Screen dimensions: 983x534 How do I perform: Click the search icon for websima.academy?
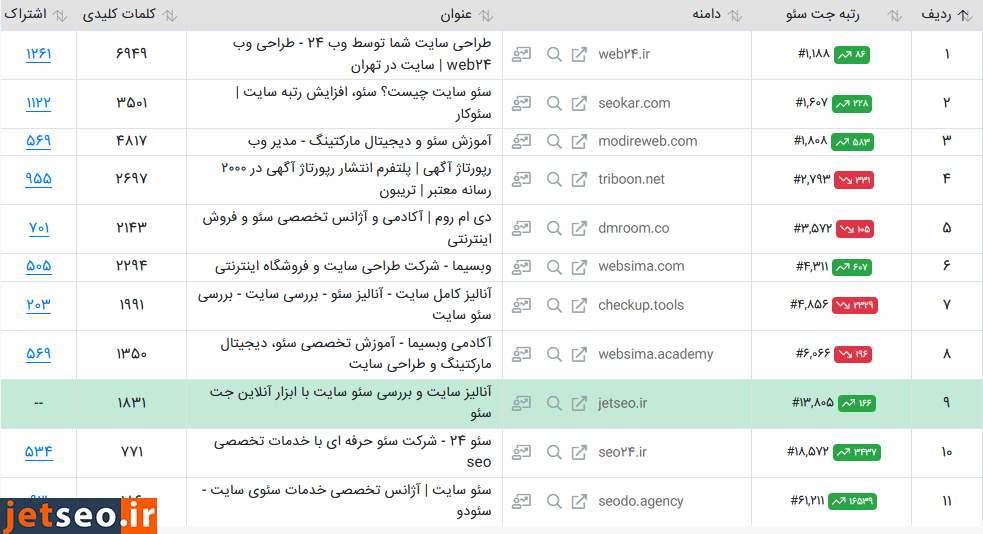554,353
